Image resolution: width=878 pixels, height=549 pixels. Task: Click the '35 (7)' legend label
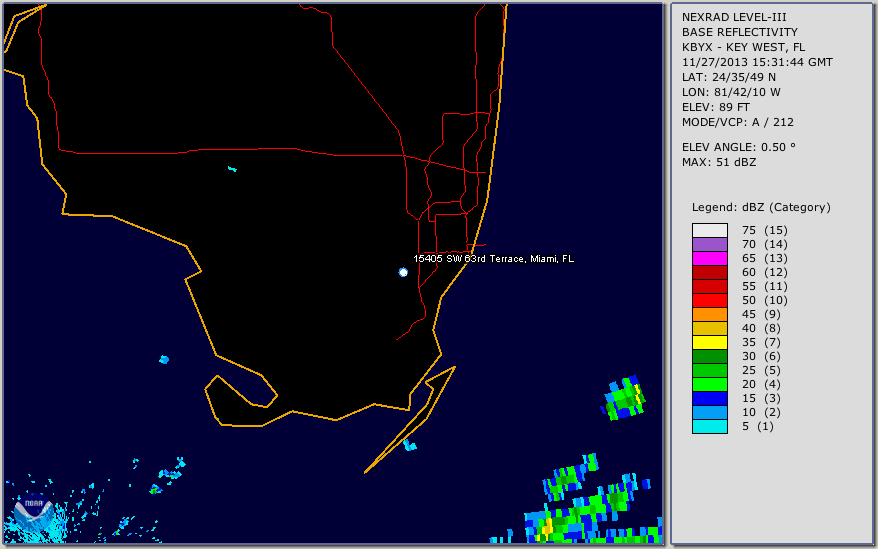[x=761, y=342]
